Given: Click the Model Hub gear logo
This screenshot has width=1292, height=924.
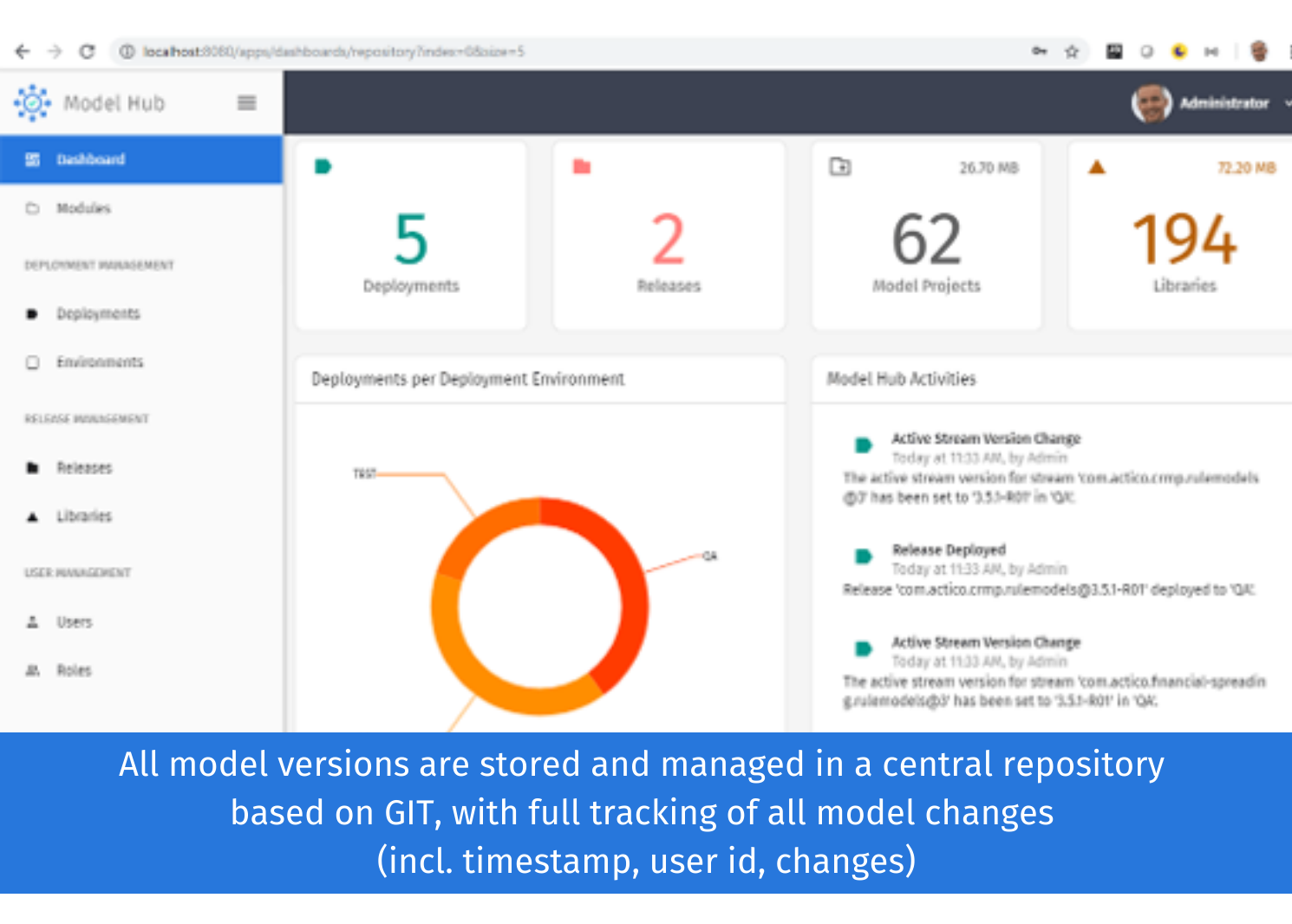Looking at the screenshot, I should point(32,102).
